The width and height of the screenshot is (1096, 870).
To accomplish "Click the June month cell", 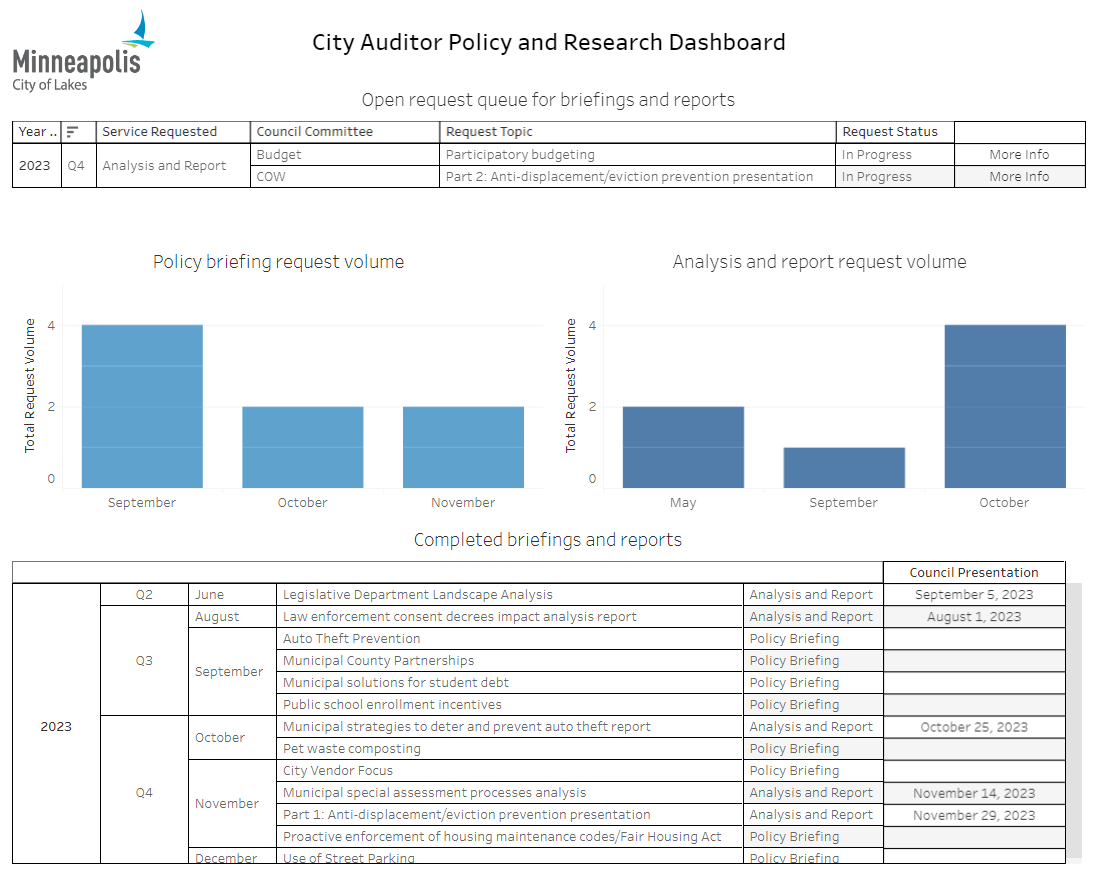I will point(232,595).
